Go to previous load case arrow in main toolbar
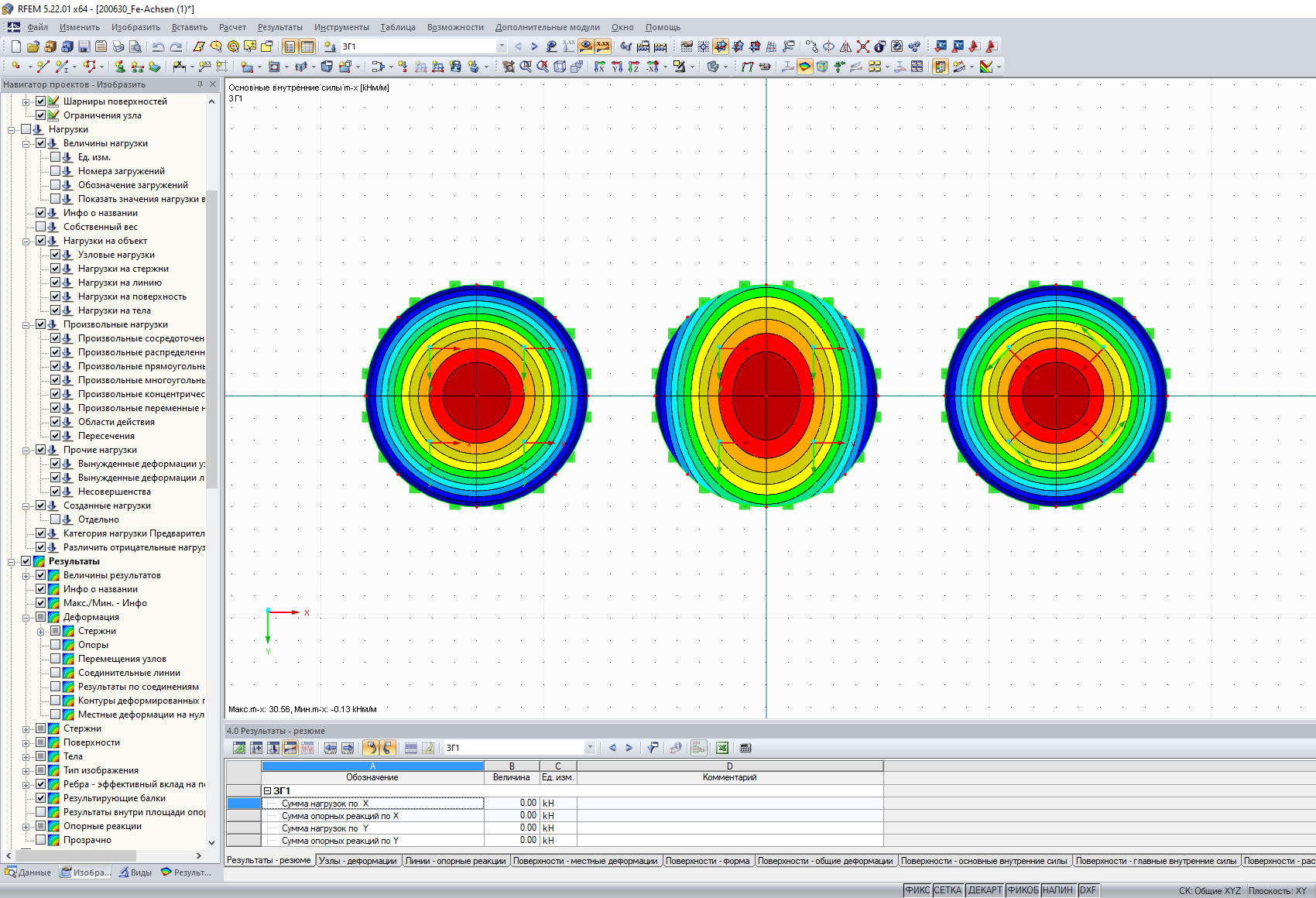 518,46
